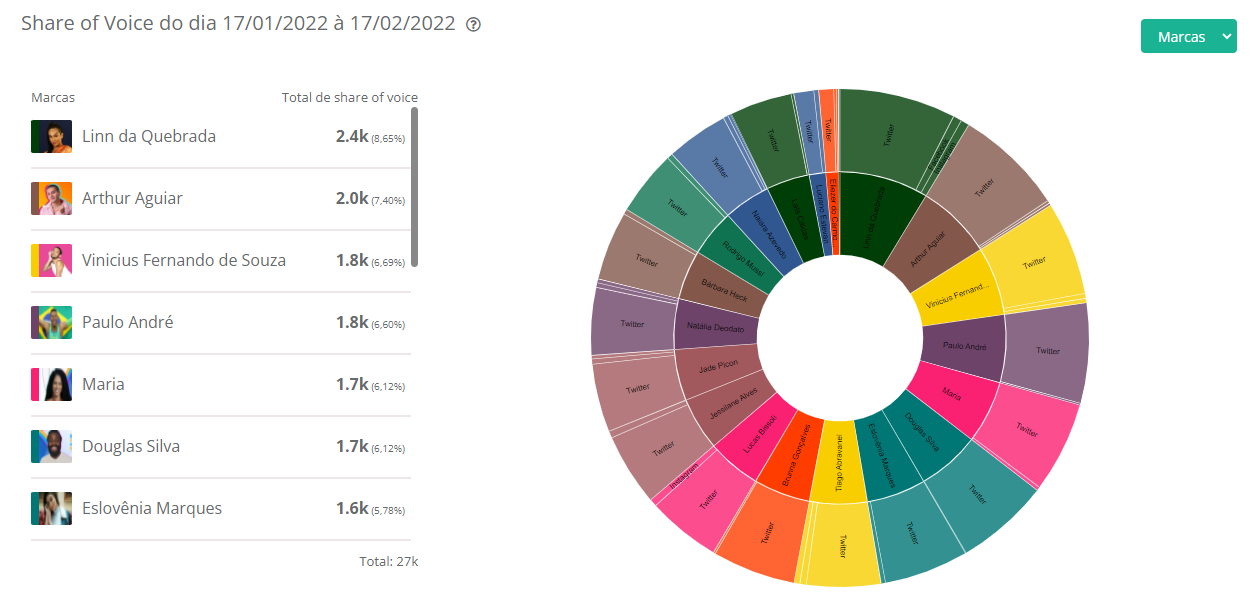Click Linn da Quebrada's profile photo
Viewport: 1249px width, 610px height.
coord(51,137)
